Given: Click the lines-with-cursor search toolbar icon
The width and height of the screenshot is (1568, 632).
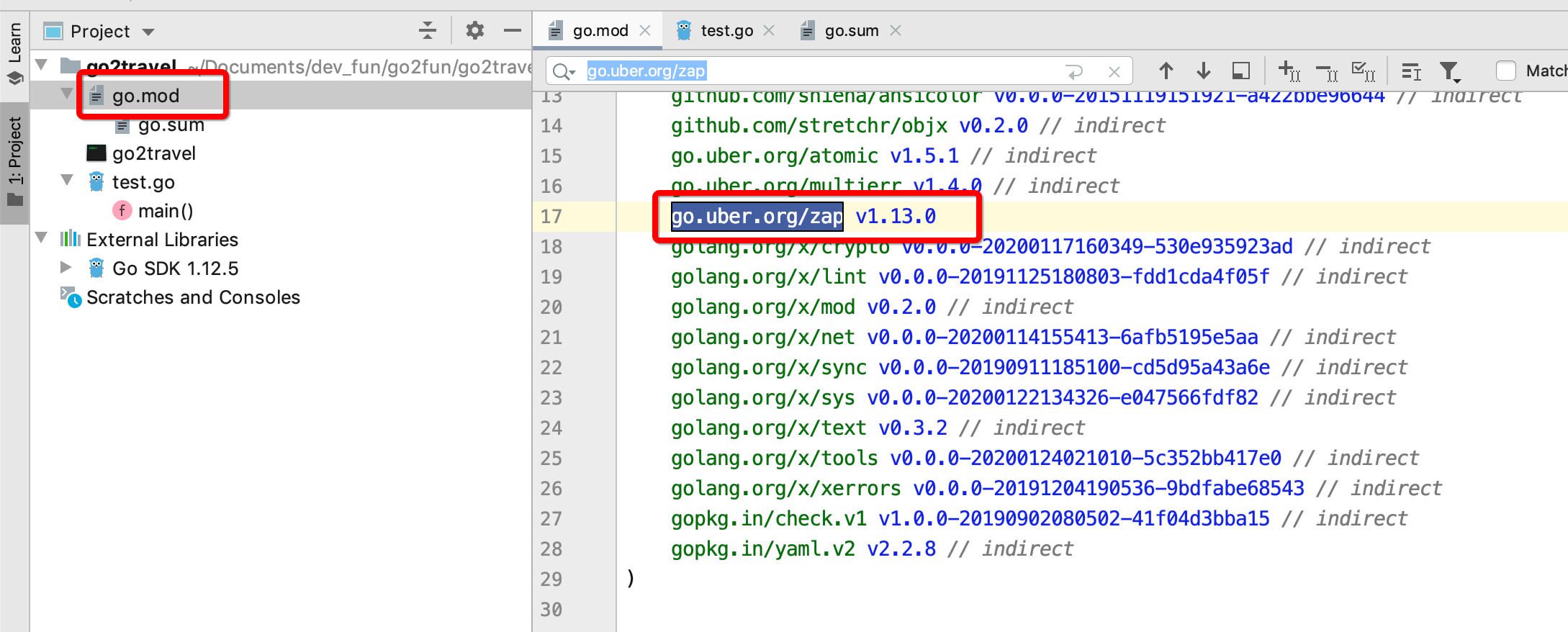Looking at the screenshot, I should 1411,71.
